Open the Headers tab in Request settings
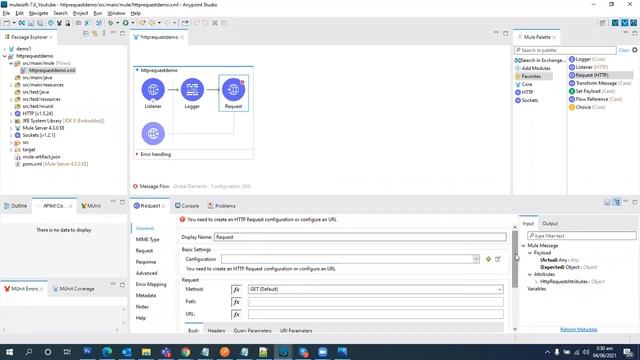Image resolution: width=640 pixels, height=360 pixels. (x=216, y=331)
